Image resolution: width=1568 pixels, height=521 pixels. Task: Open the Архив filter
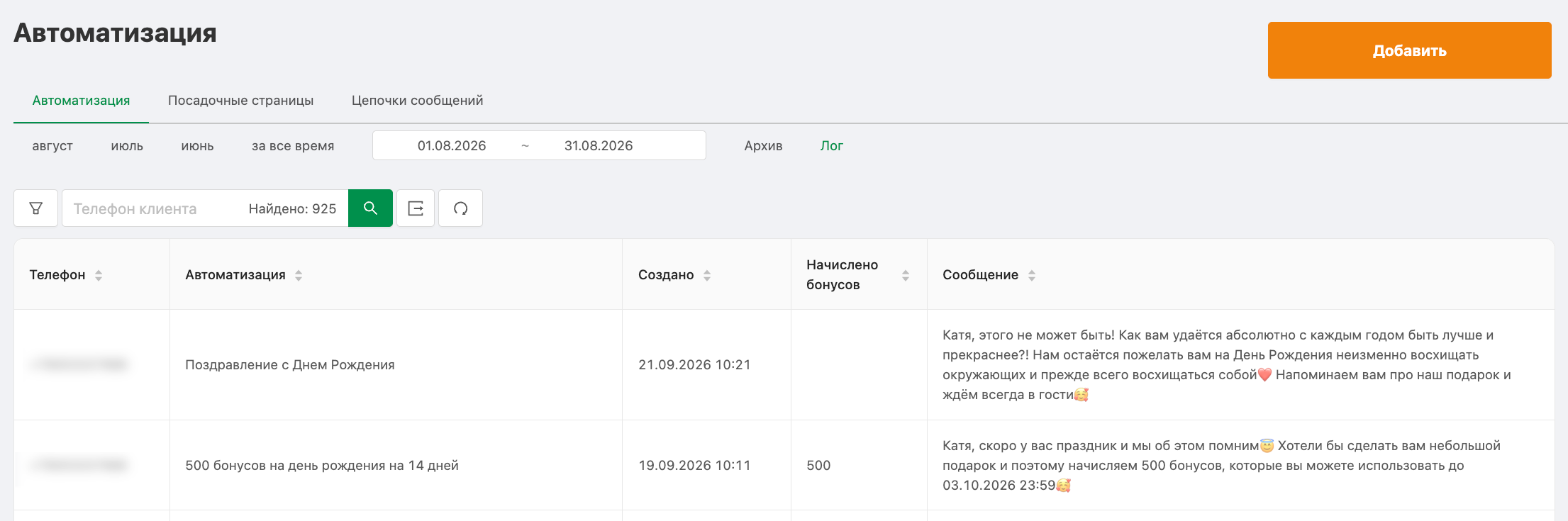[x=763, y=146]
